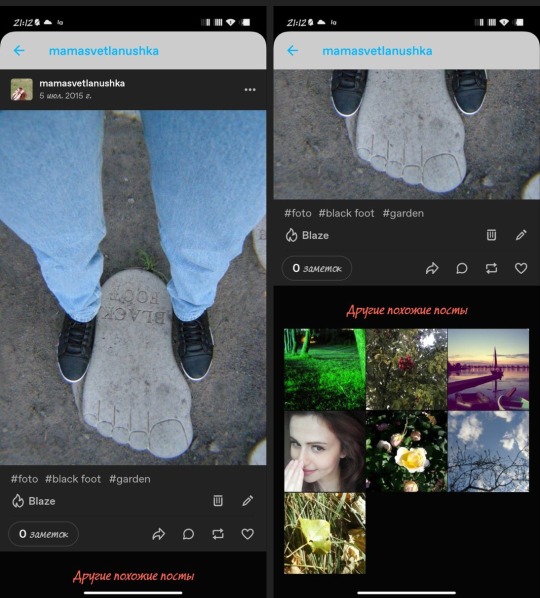Tap the Blaze button on the right screen
The width and height of the screenshot is (540, 598).
pos(307,235)
